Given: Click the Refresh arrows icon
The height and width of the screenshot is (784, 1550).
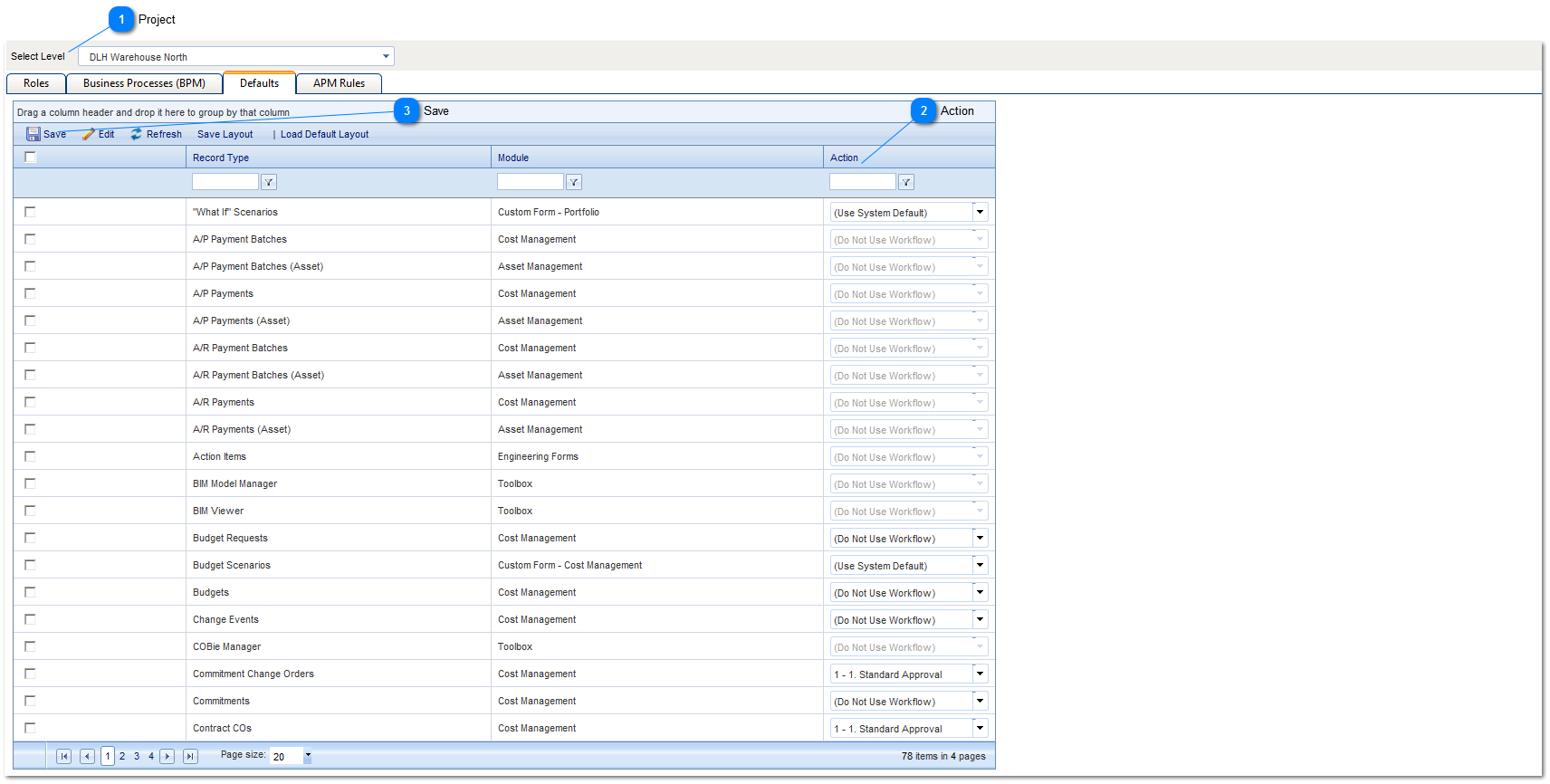Looking at the screenshot, I should tap(137, 134).
